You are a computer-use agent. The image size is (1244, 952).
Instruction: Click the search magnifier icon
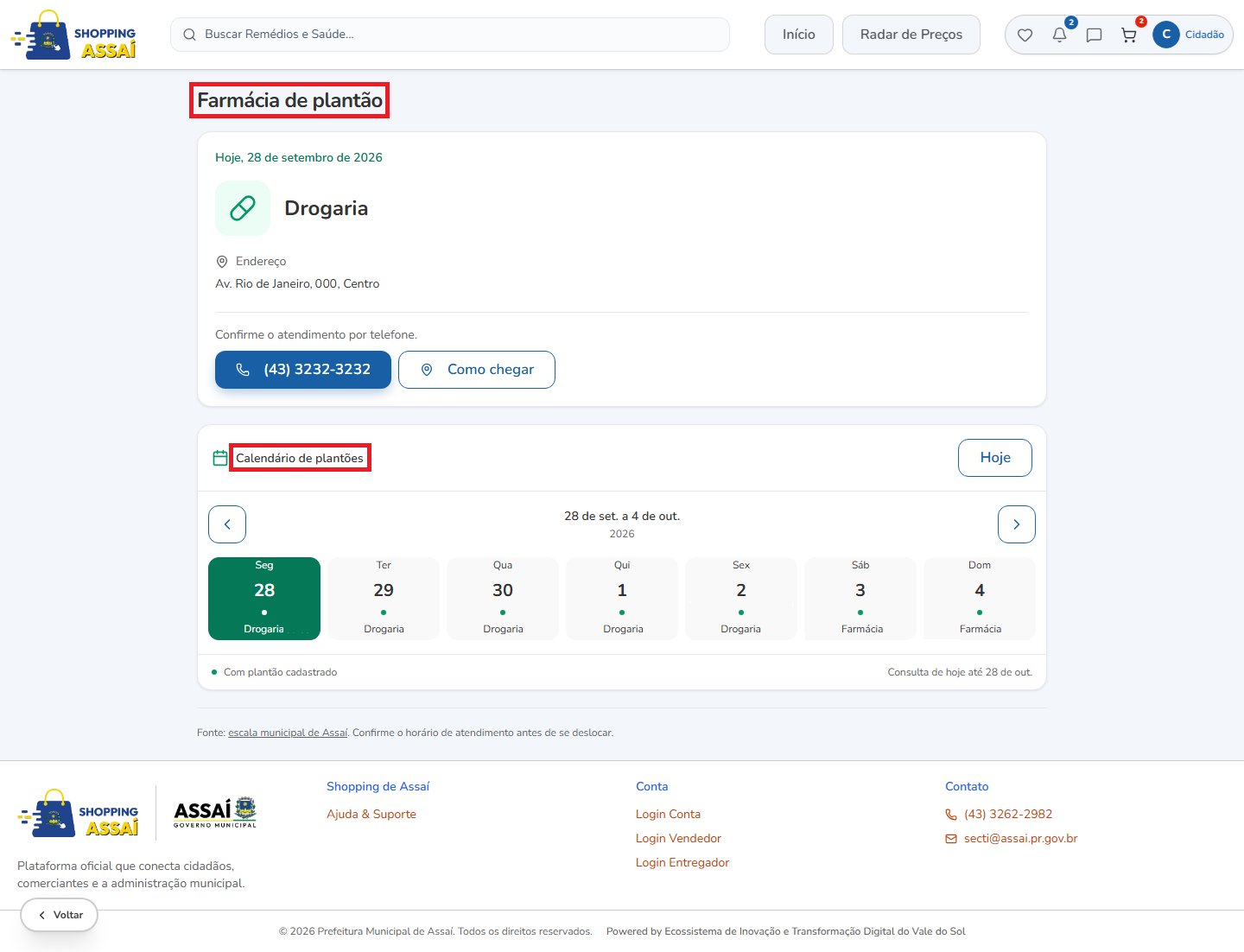190,35
